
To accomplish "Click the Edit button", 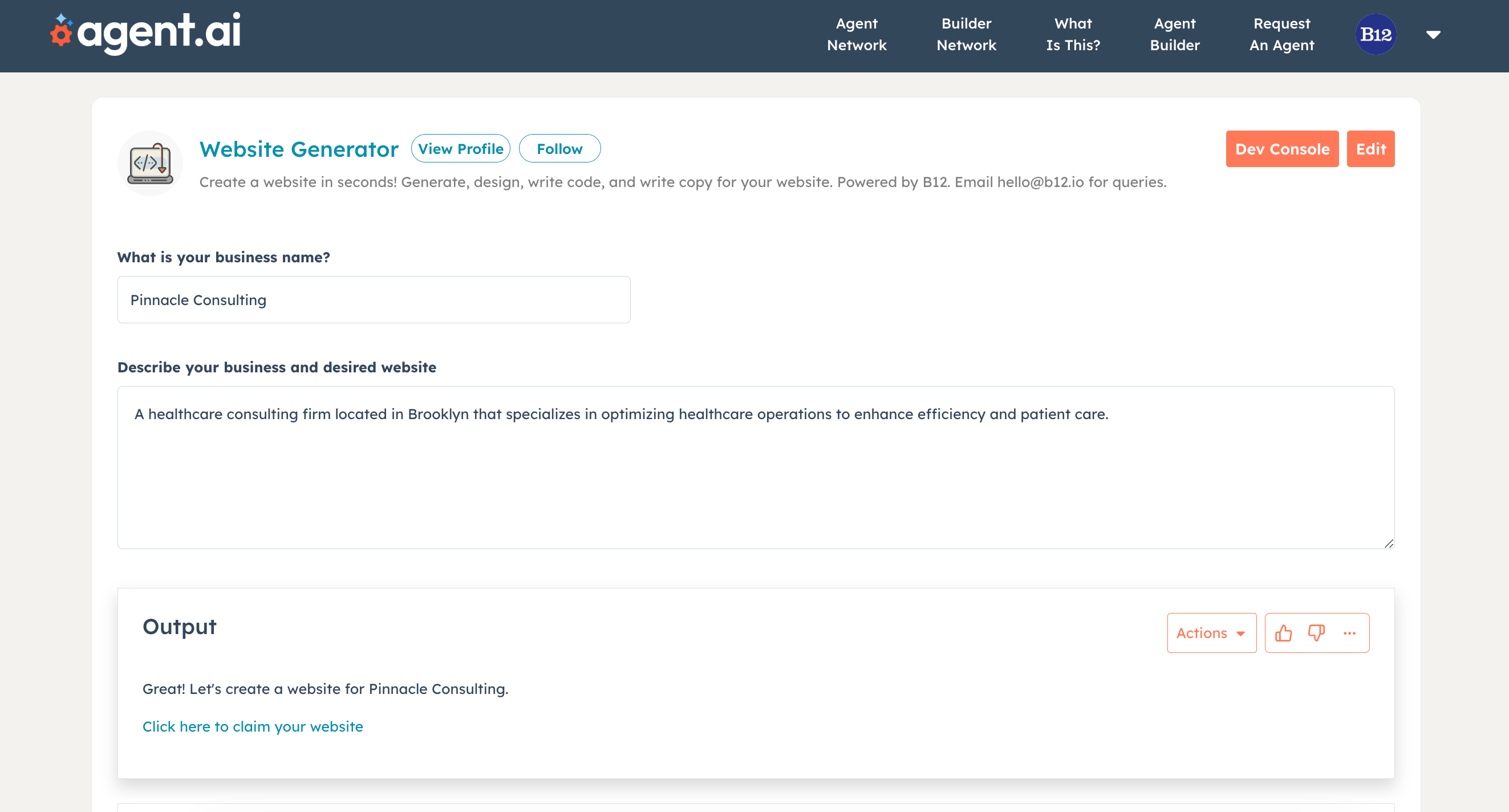I will [1371, 149].
